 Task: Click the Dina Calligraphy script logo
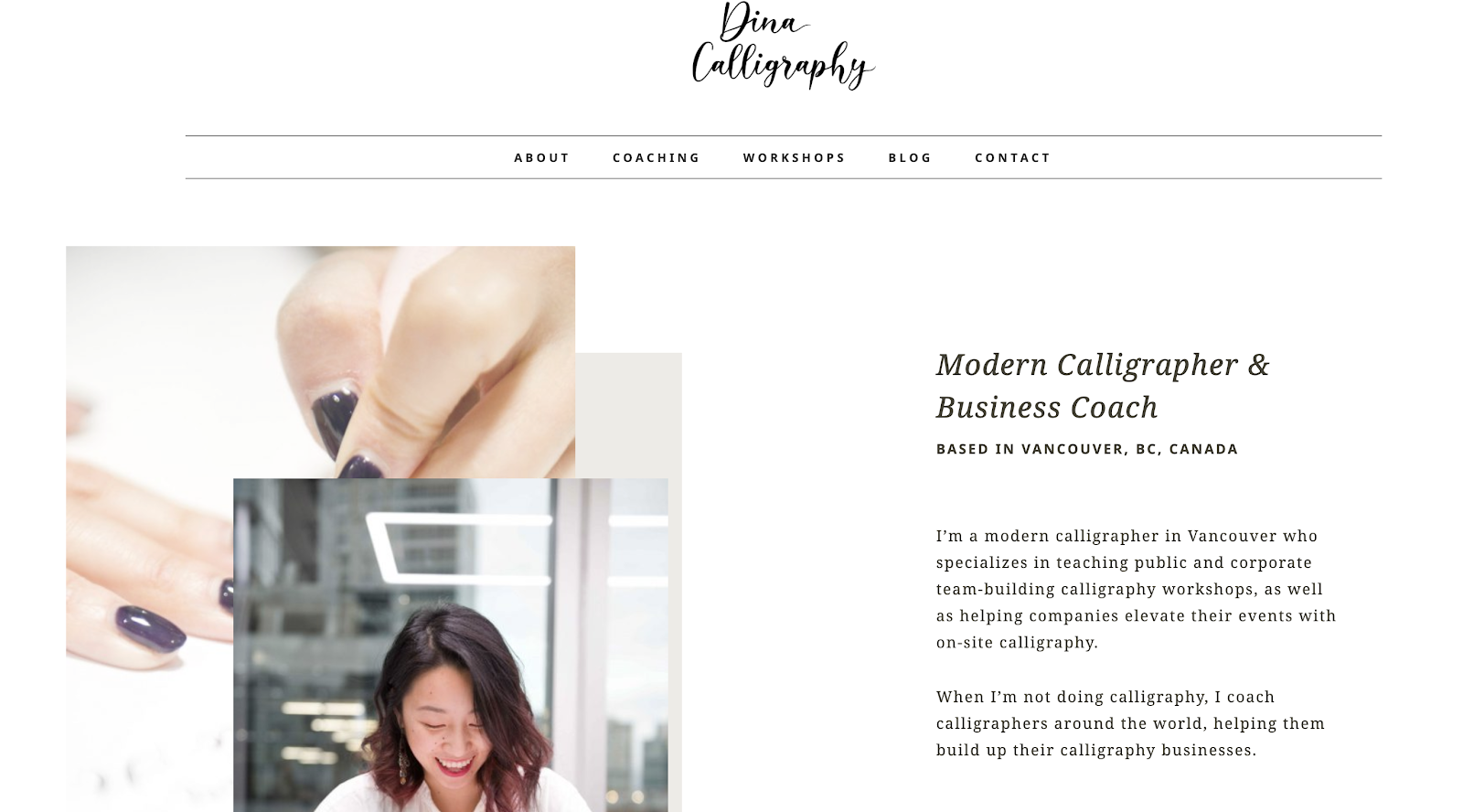(x=783, y=46)
